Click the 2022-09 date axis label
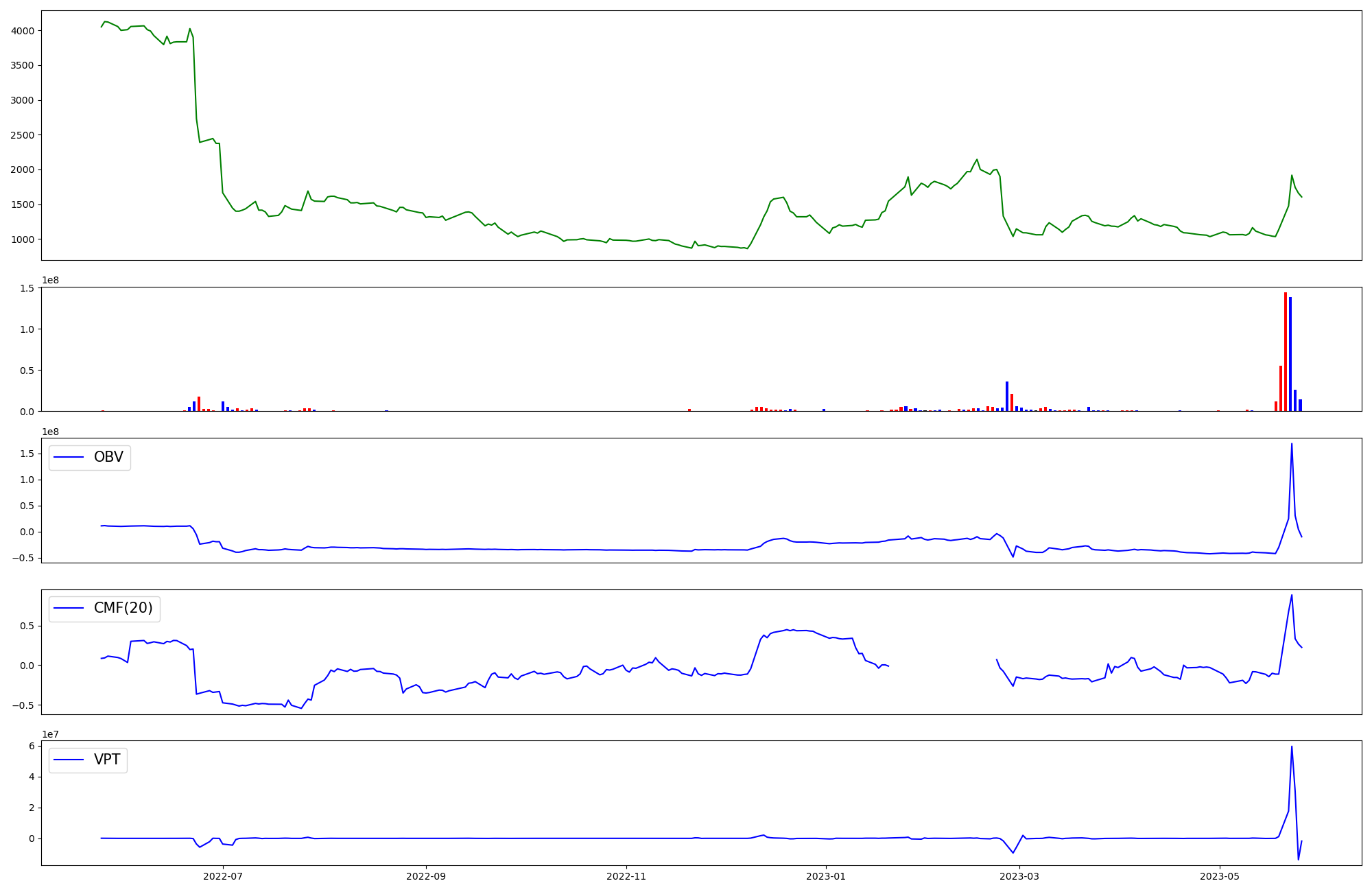 426,876
